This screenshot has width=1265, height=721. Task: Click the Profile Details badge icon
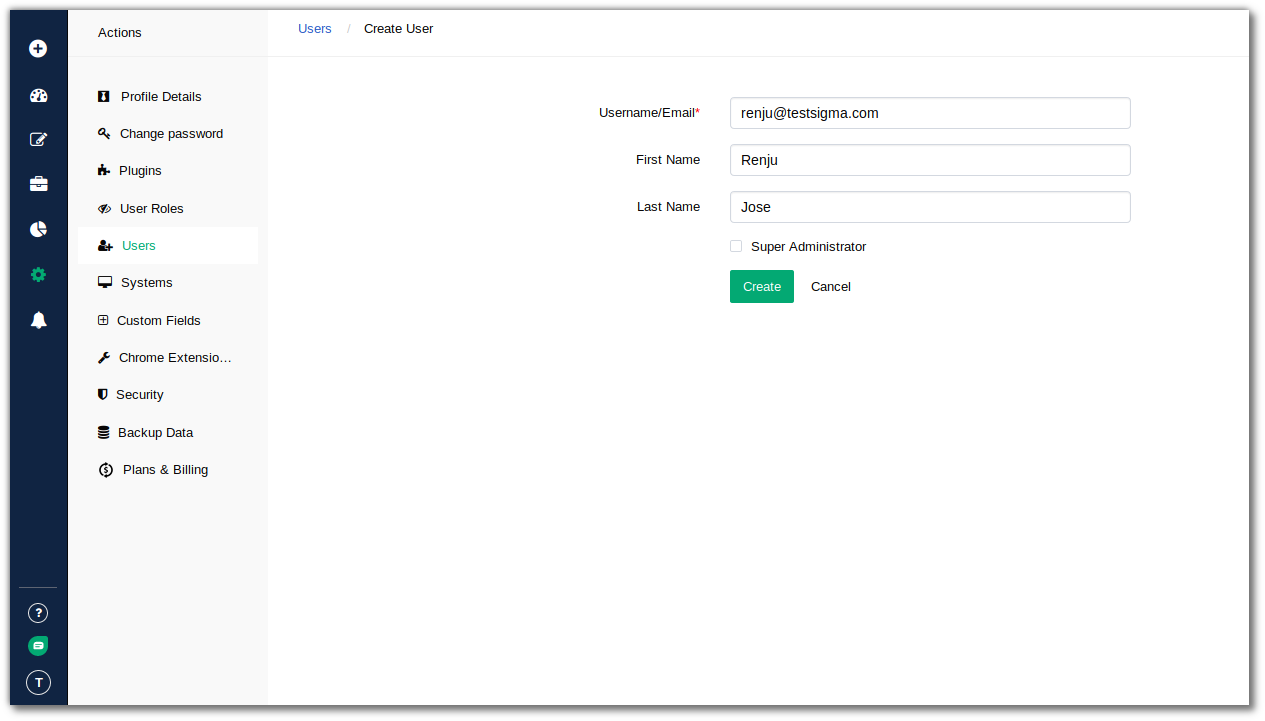(103, 97)
